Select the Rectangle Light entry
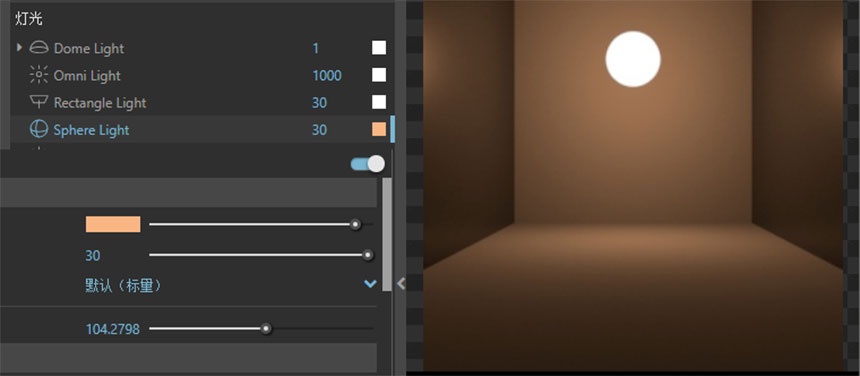The image size is (860, 376). coord(100,102)
